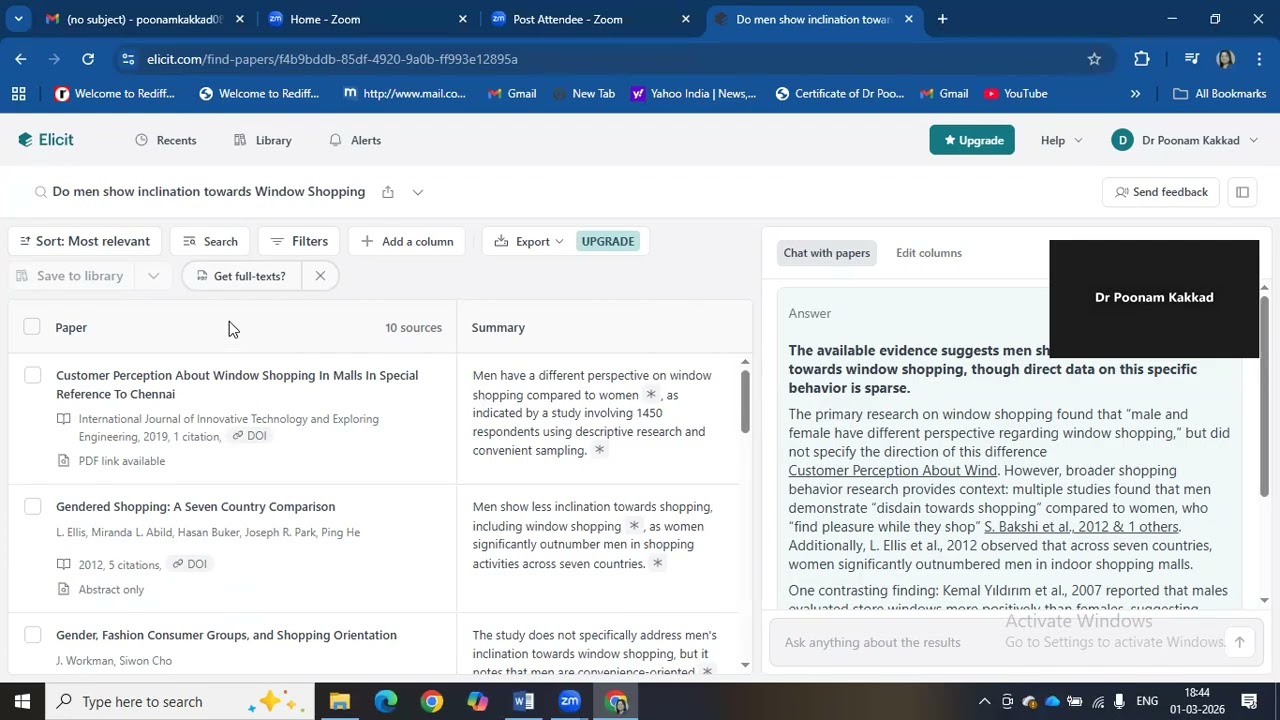Screen dimensions: 1280x720
Task: Click the papers table vertical scrollbar
Action: tap(745, 402)
